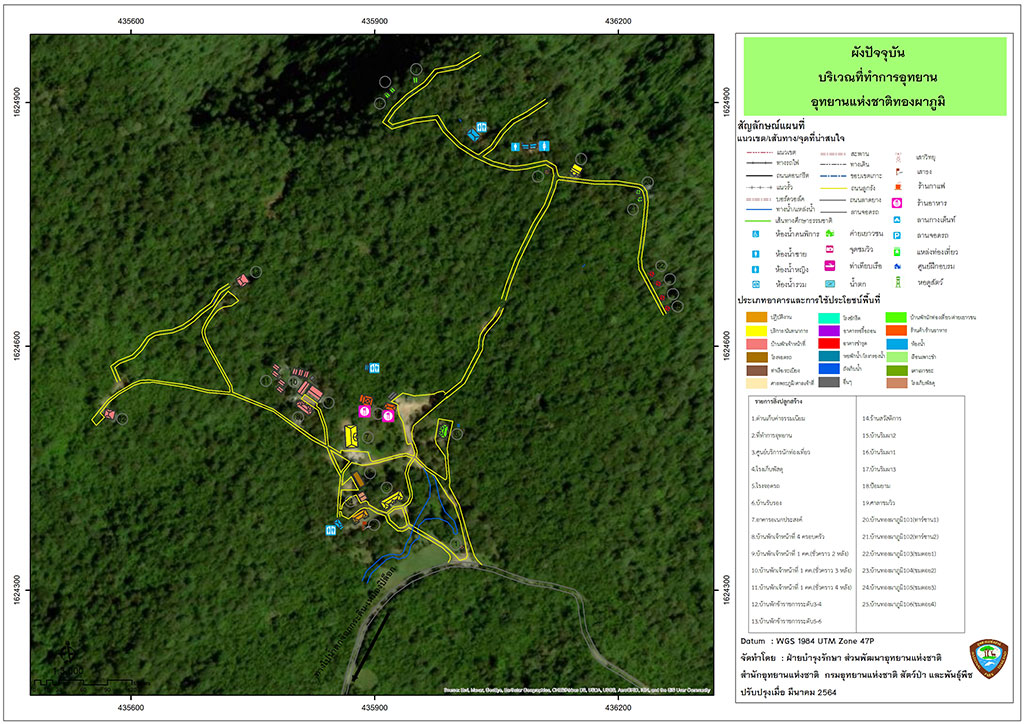Click the title 'ผังปัจจุบัน' in green header
Viewport: 1024px width, 724px height.
tap(878, 52)
